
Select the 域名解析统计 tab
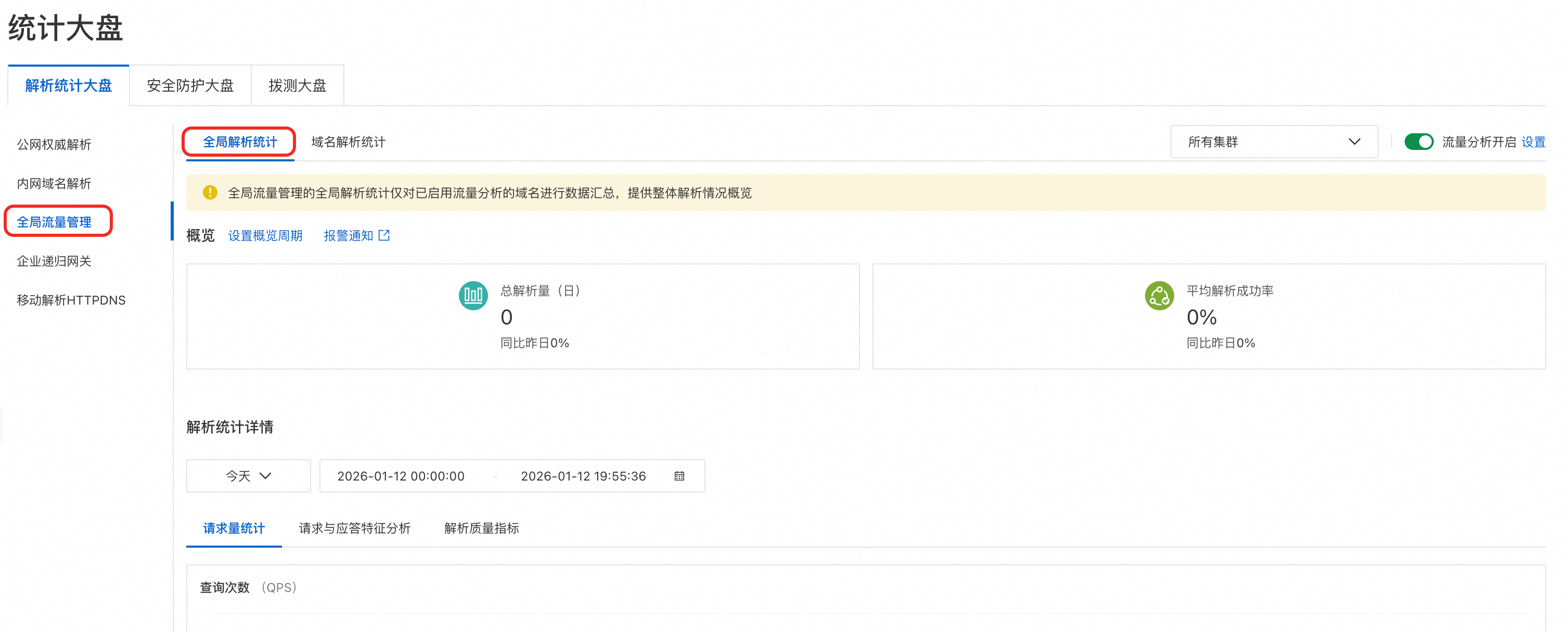point(348,142)
